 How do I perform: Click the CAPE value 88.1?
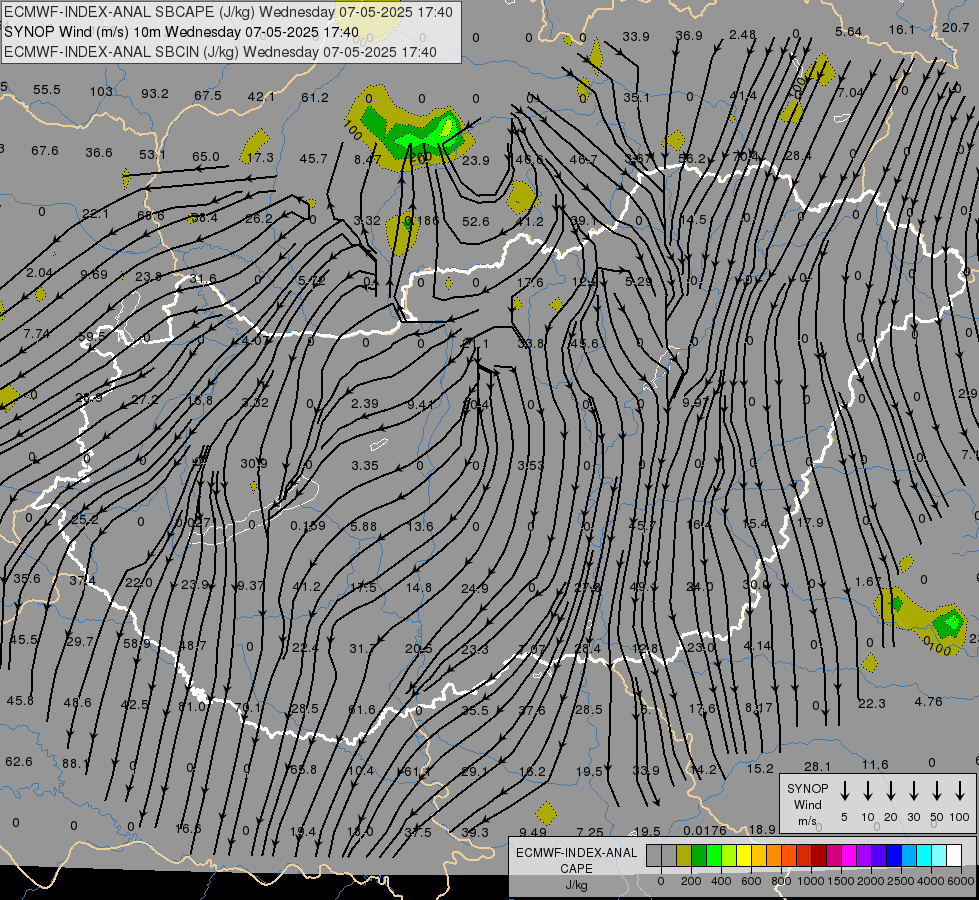tap(76, 763)
